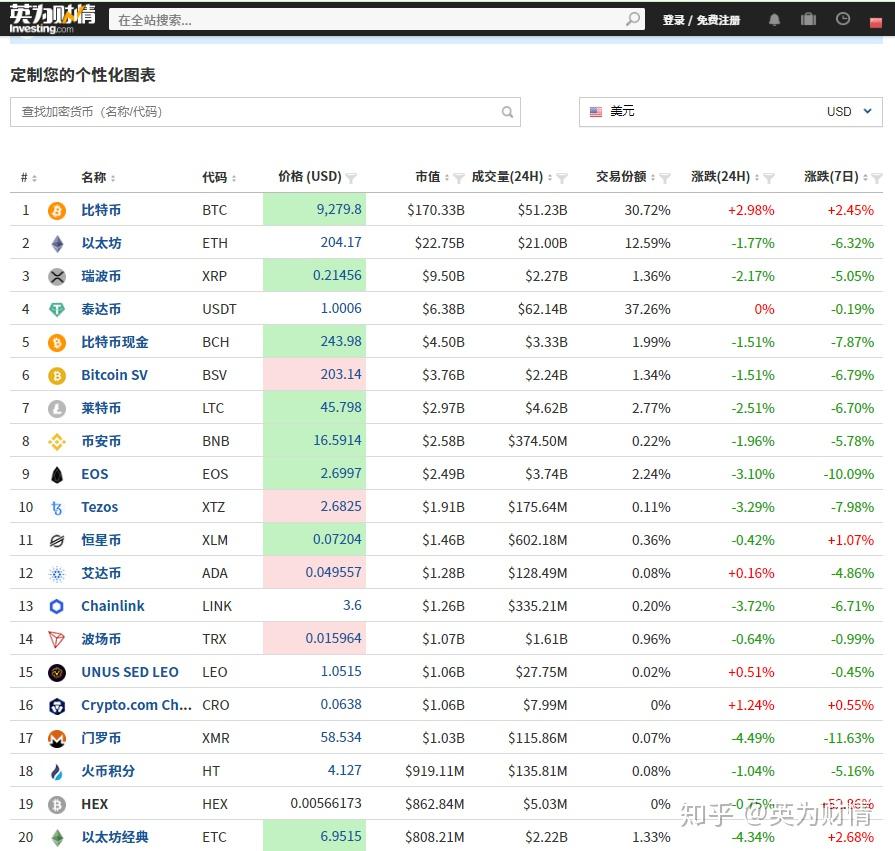
Task: Open the 以太坊 coin link
Action: [x=101, y=243]
